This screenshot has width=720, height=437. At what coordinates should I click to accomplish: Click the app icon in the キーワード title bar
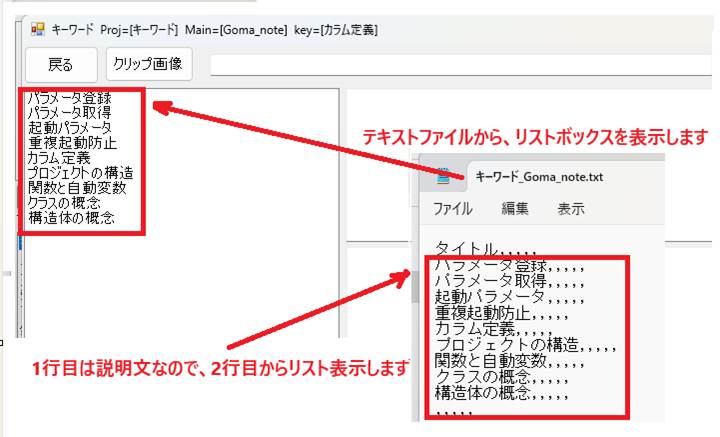[x=38, y=30]
